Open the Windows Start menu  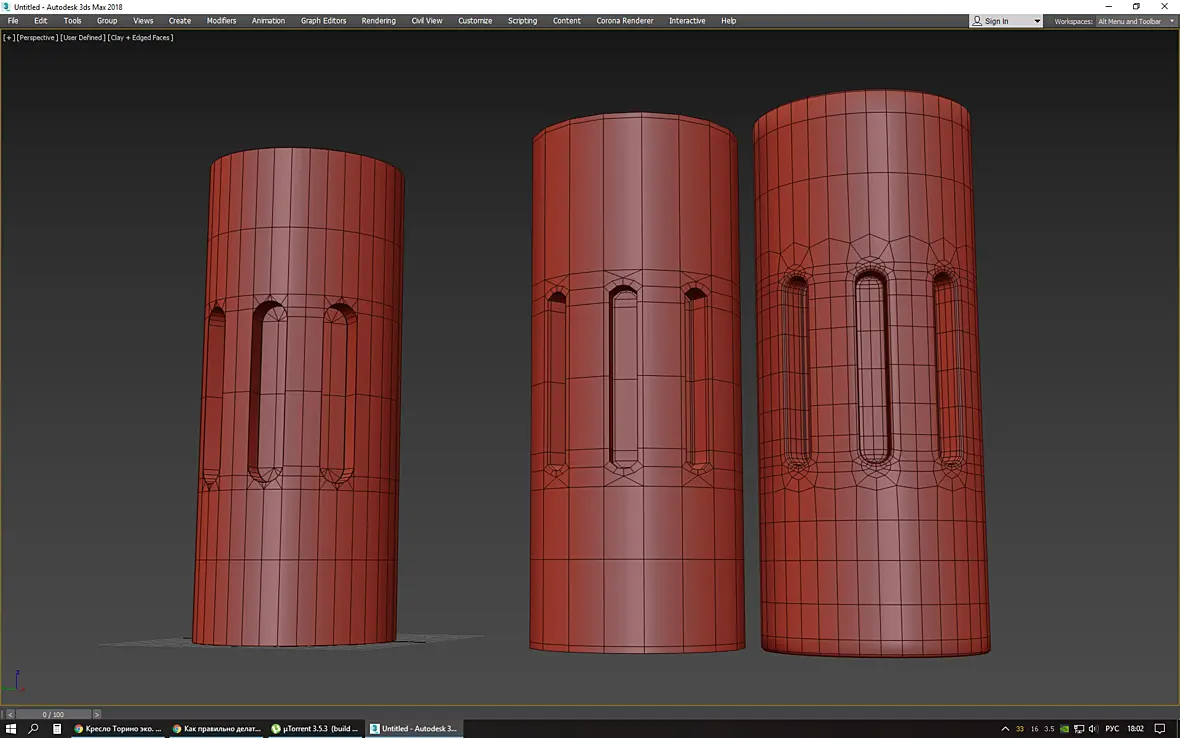click(11, 728)
